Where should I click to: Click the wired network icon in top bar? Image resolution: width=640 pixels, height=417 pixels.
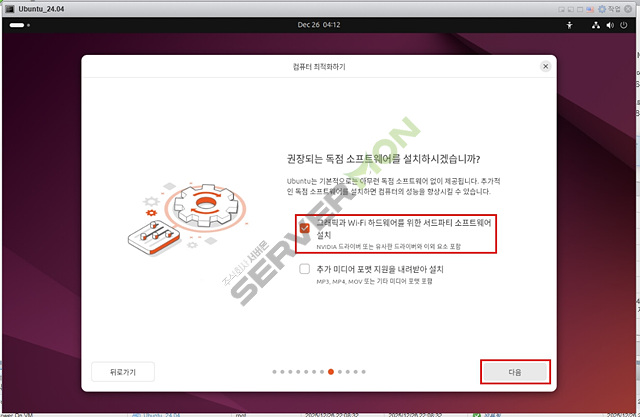point(596,25)
